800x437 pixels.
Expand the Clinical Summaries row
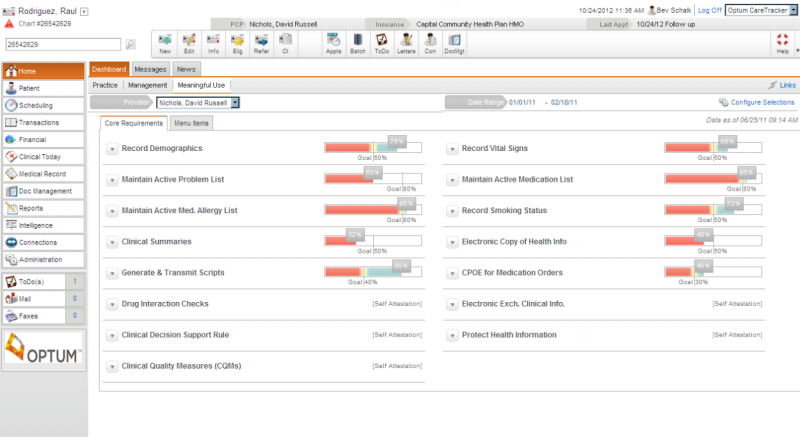(x=112, y=242)
